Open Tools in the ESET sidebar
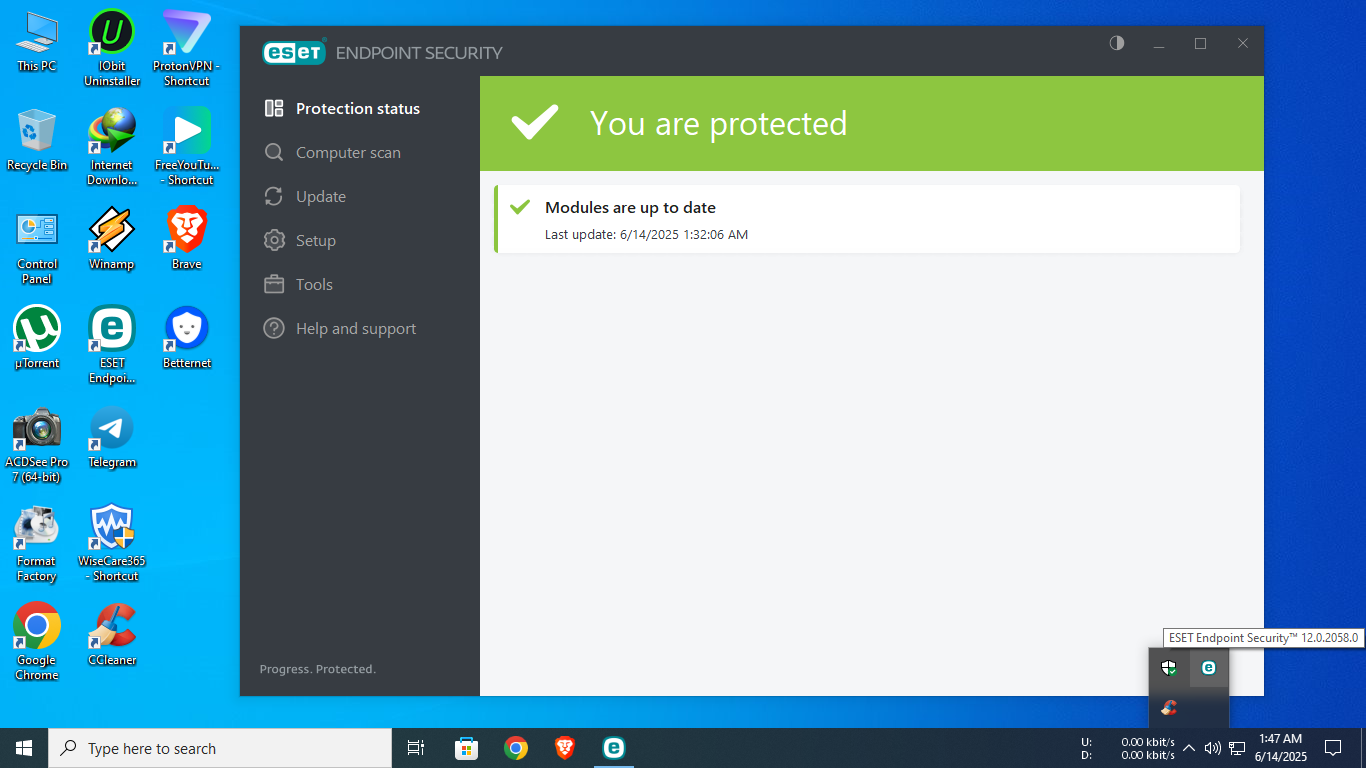This screenshot has width=1366, height=768. pos(298,284)
